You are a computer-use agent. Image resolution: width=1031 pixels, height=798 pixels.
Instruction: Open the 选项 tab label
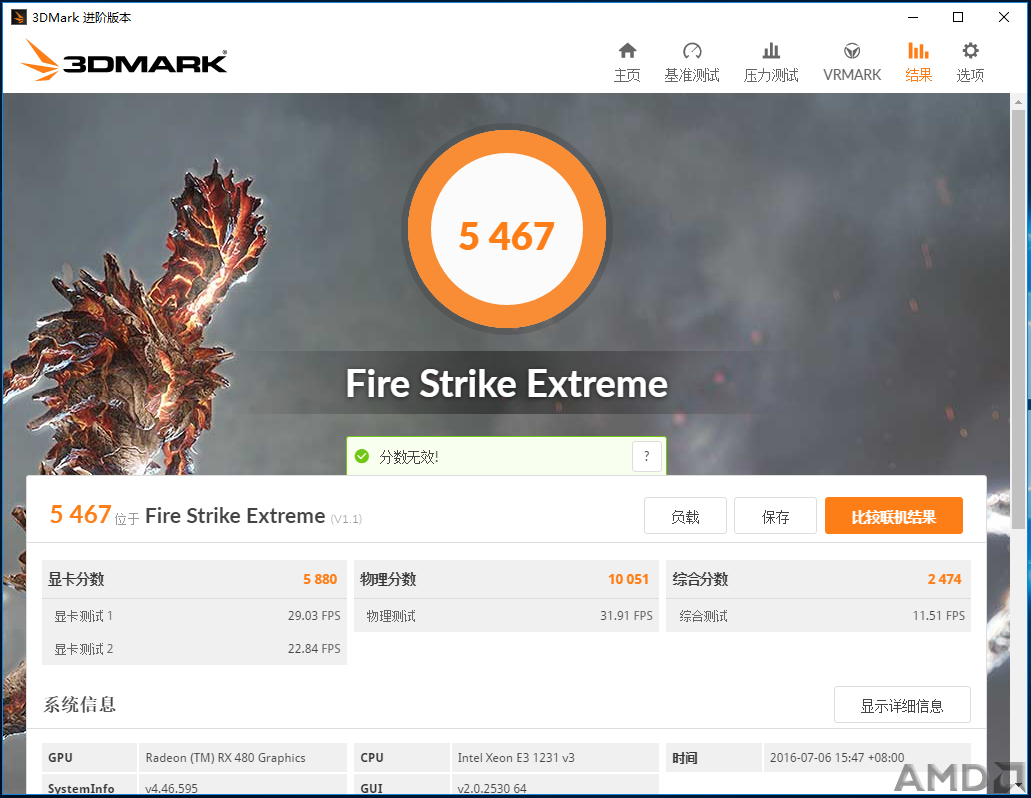click(x=970, y=76)
